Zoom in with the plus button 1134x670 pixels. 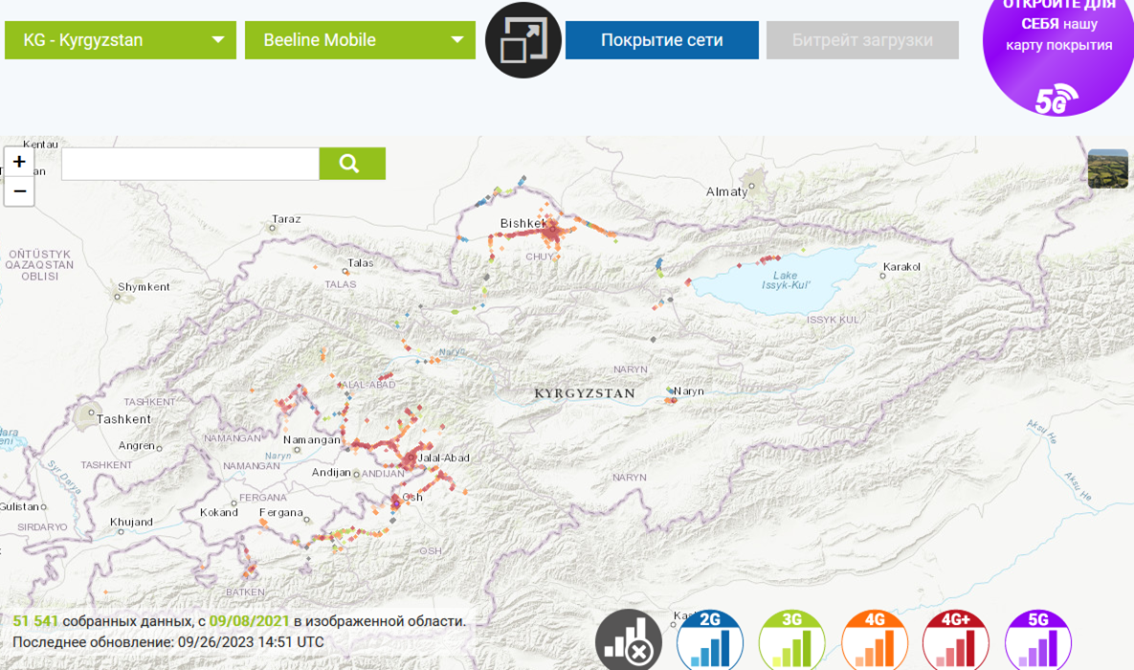pos(19,162)
